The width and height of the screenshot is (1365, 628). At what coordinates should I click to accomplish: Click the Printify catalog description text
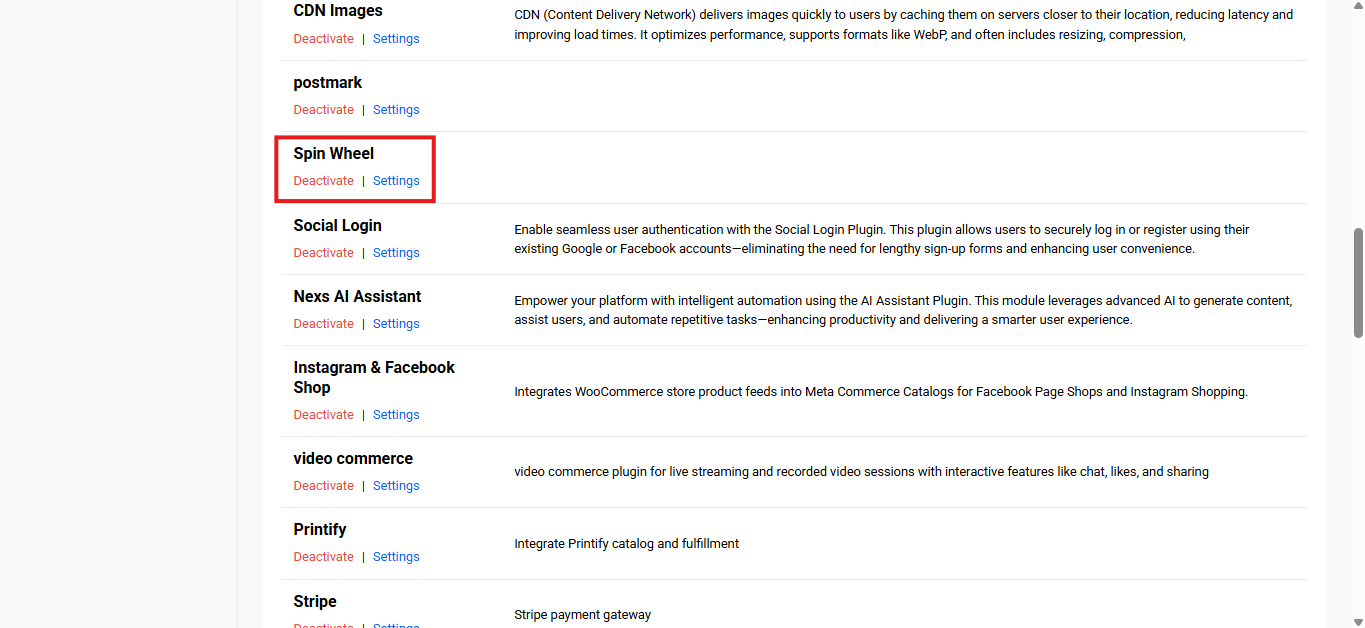coord(627,544)
